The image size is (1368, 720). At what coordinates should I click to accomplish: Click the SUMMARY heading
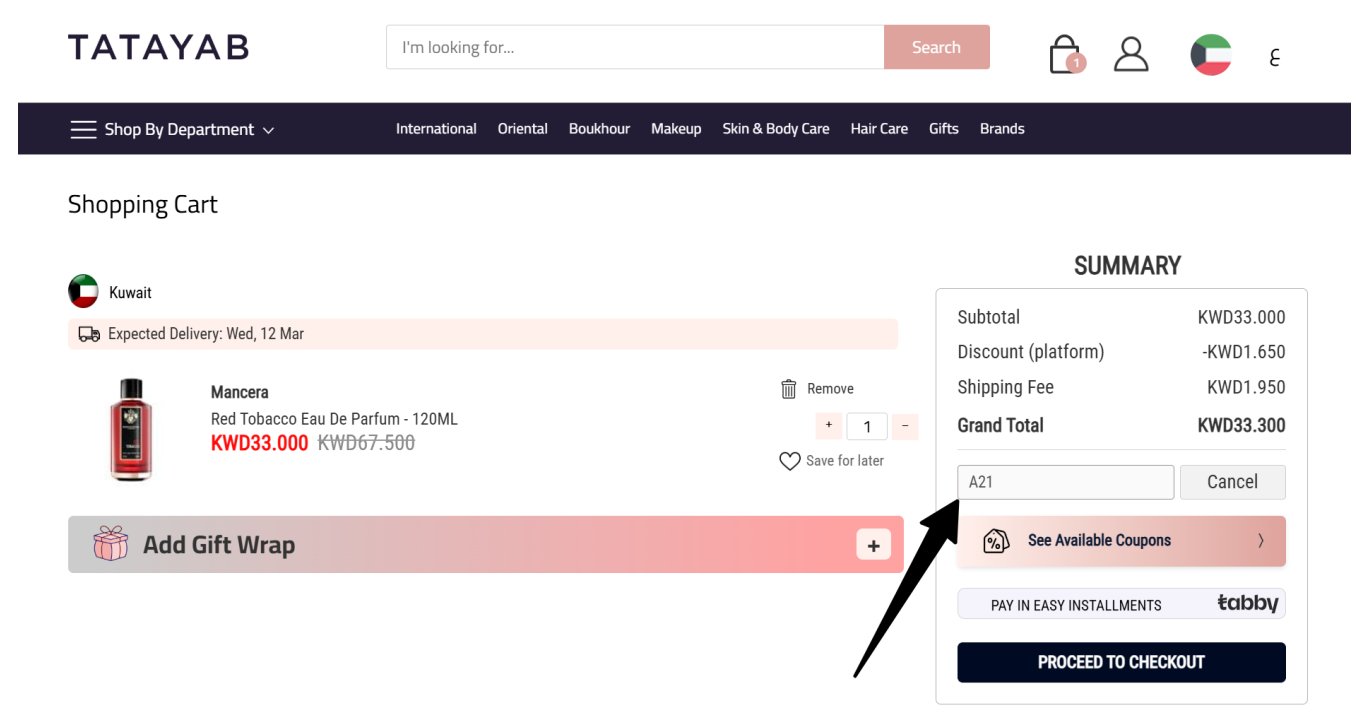pyautogui.click(x=1127, y=266)
